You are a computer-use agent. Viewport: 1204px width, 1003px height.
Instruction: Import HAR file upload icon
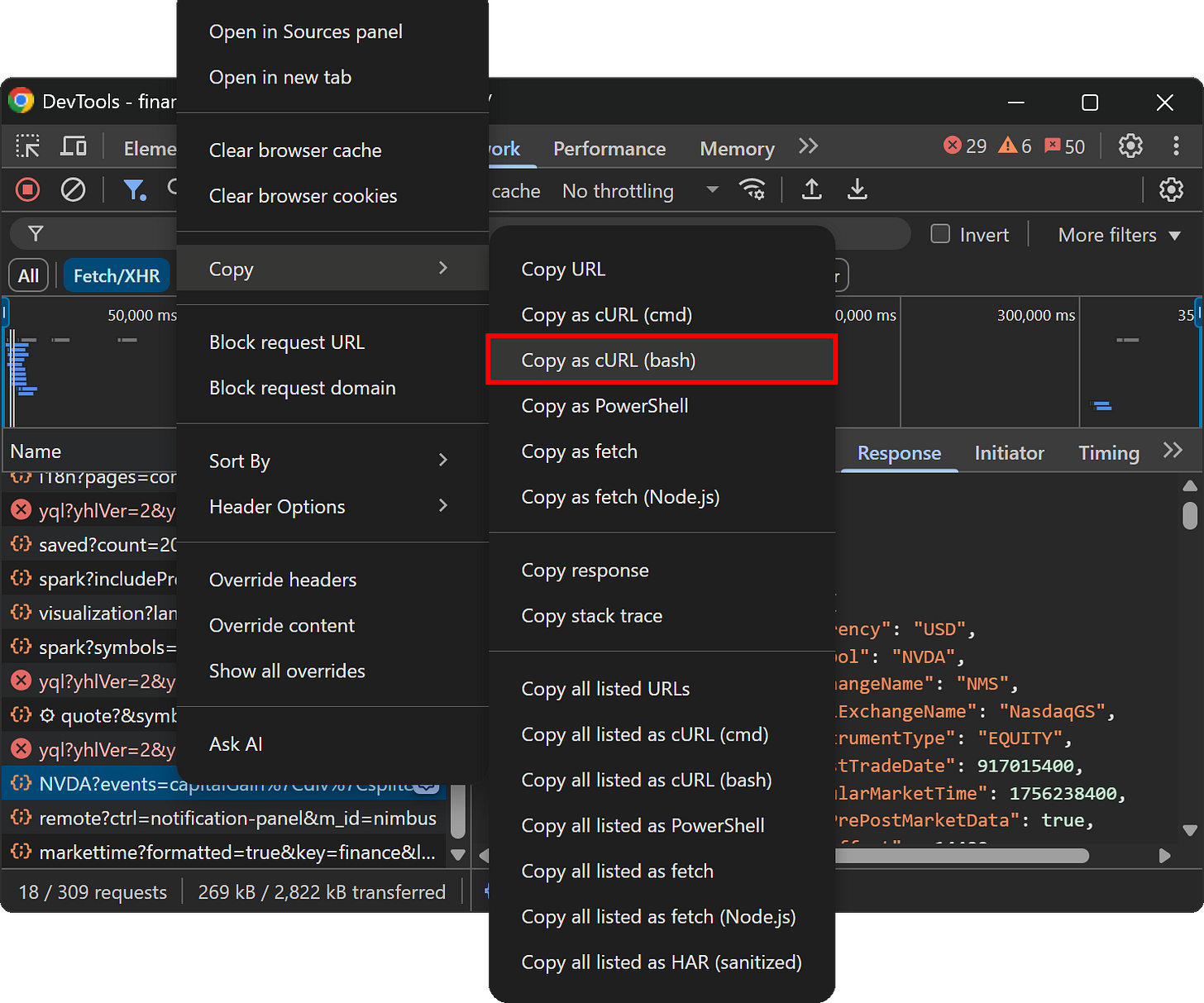pyautogui.click(x=812, y=190)
